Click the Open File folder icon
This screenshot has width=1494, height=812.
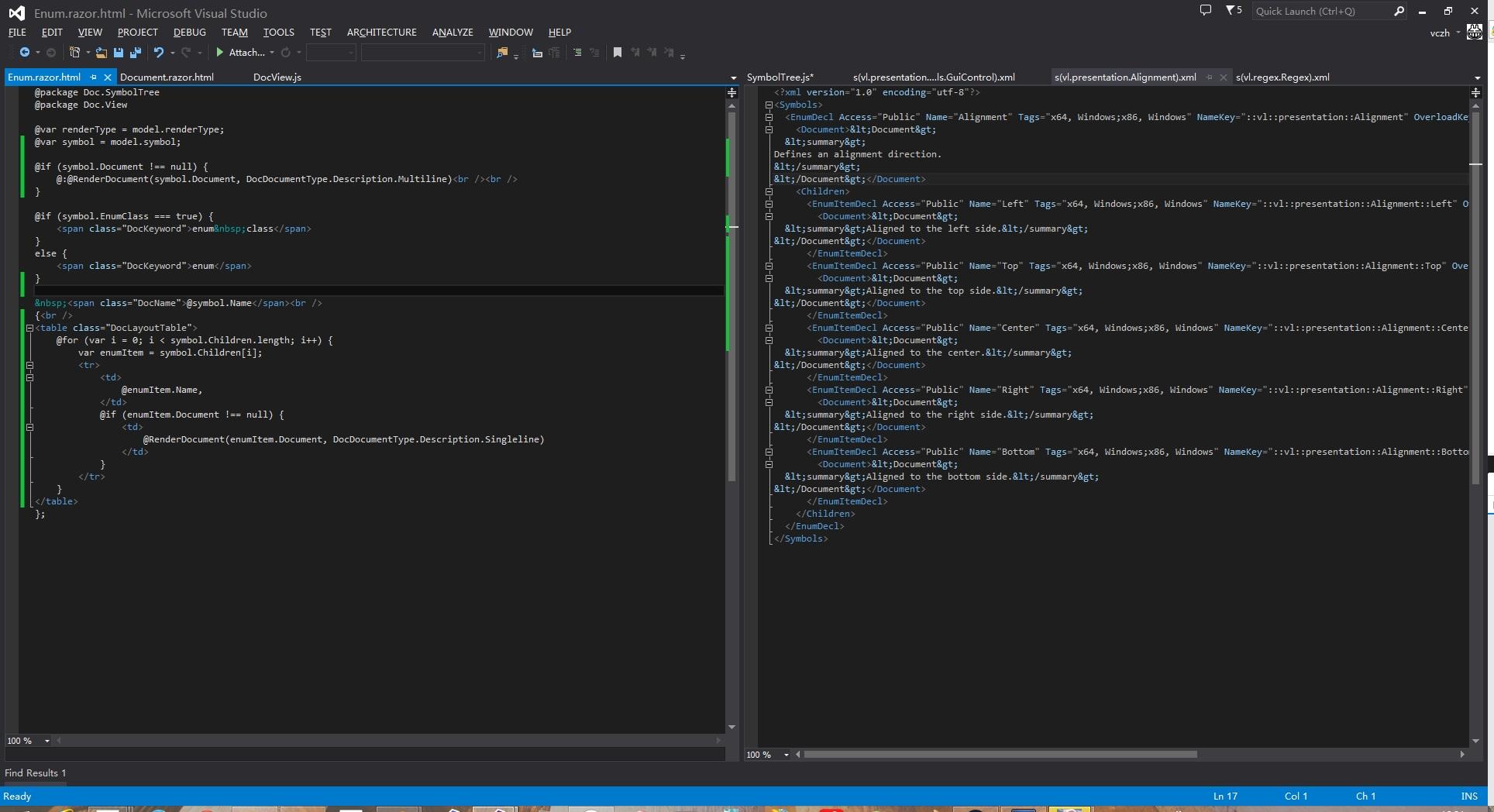point(101,53)
